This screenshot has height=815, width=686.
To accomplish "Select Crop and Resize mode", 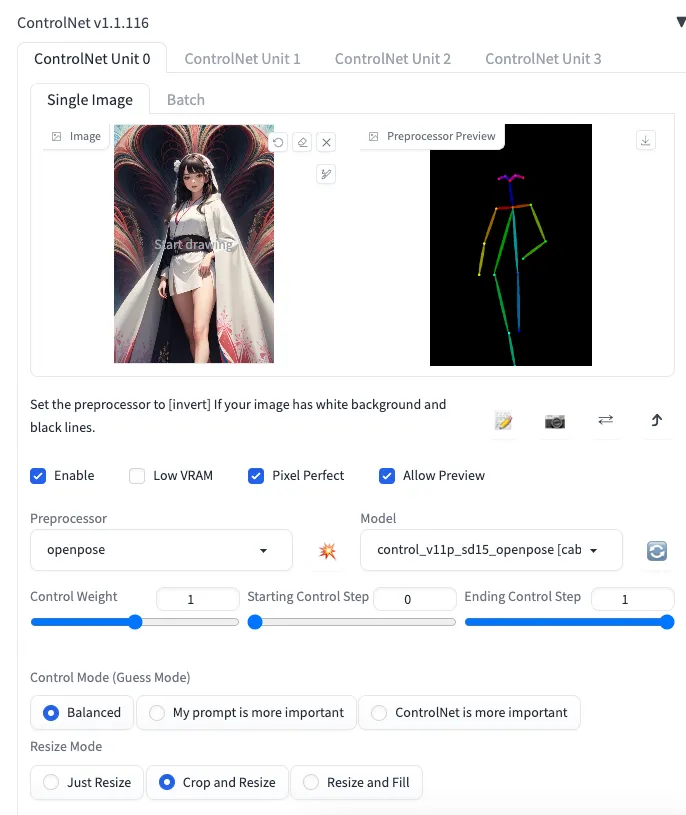I will (217, 782).
